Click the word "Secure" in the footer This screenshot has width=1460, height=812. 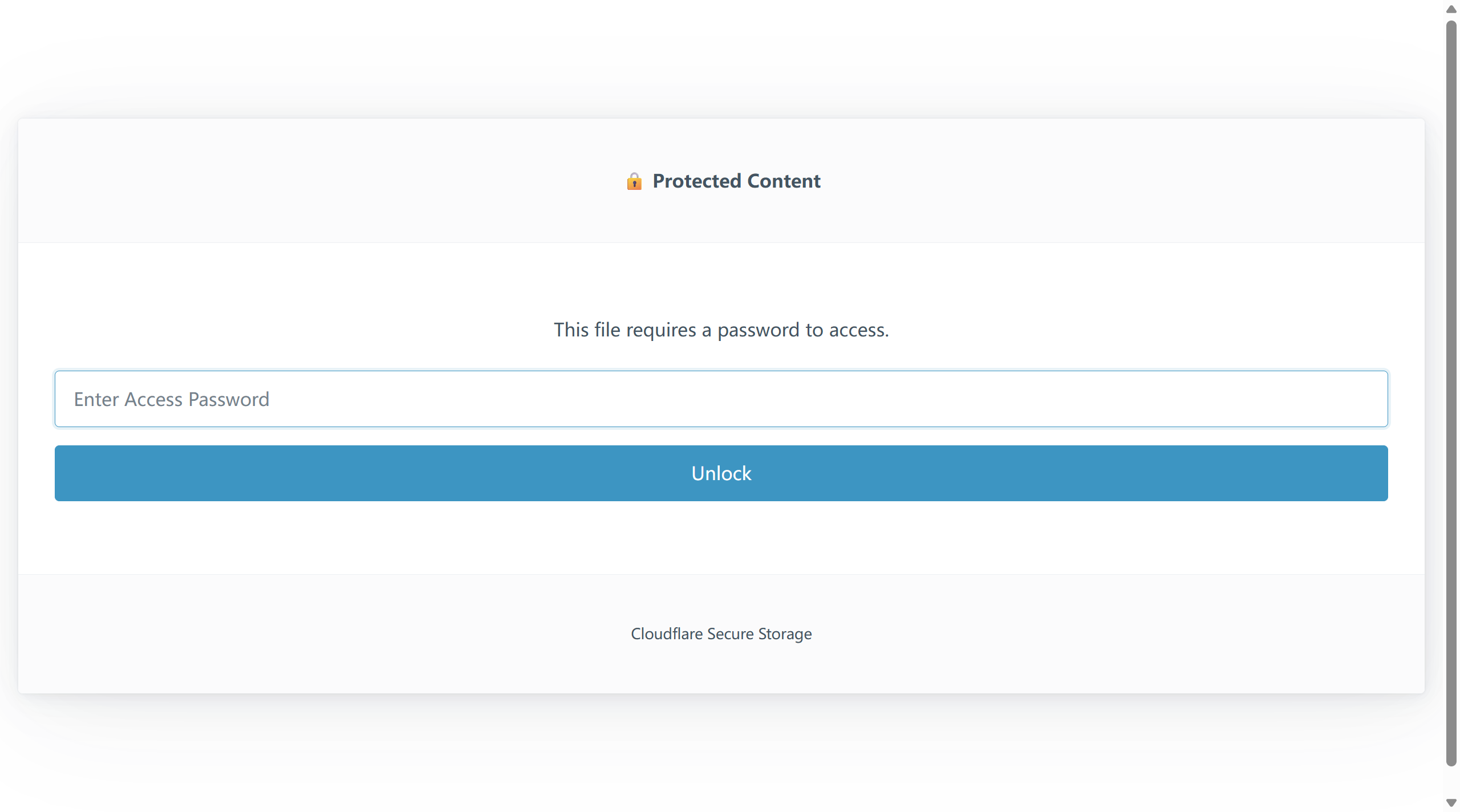730,634
